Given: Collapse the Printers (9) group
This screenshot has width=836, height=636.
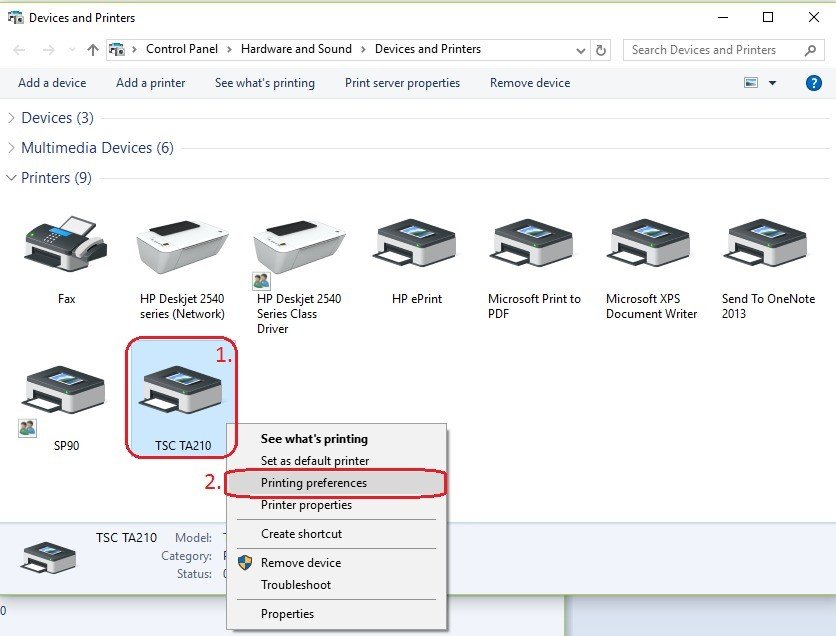Looking at the screenshot, I should 12,178.
